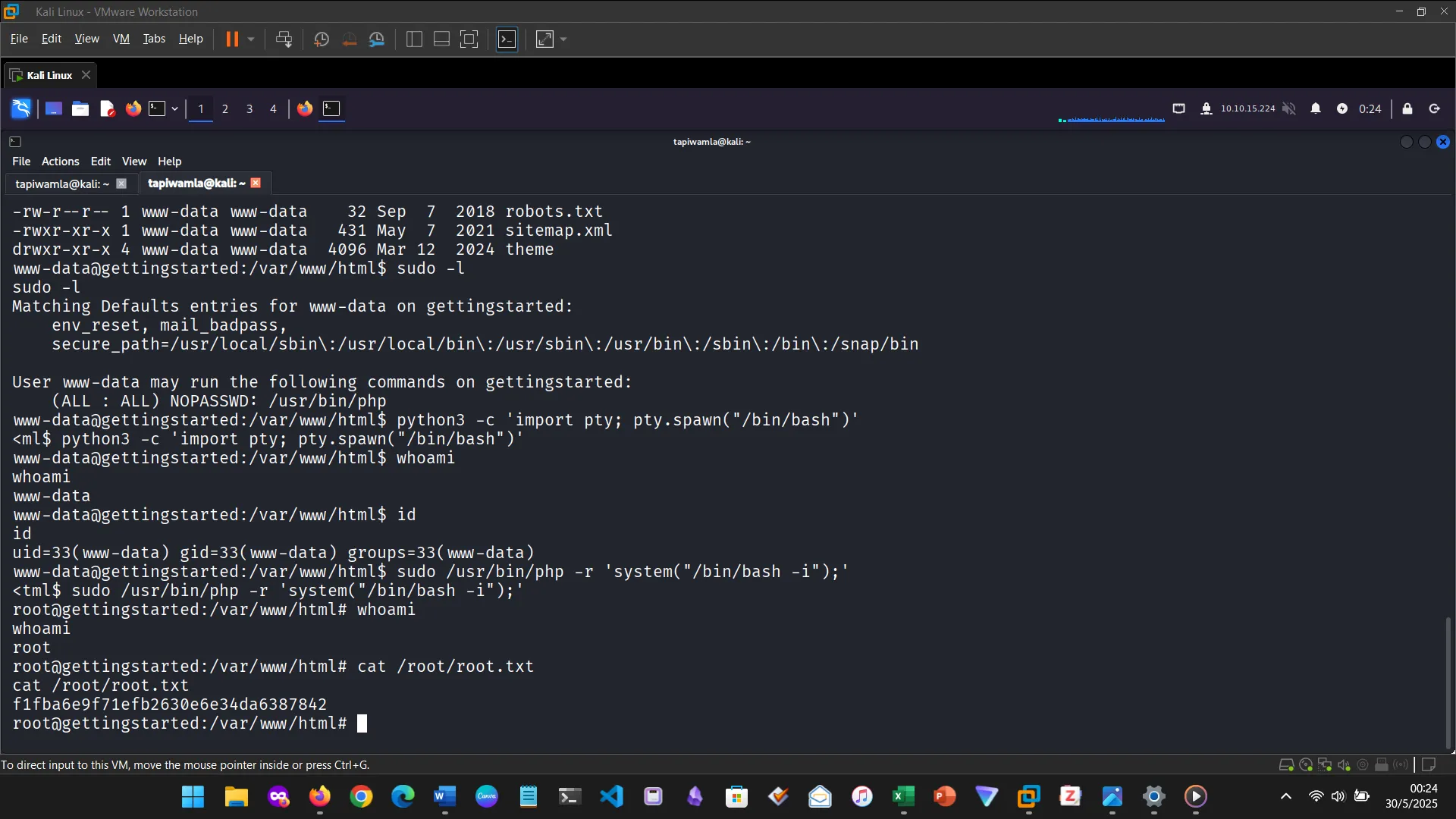Screen dimensions: 1456x819
Task: Lock the screen using the tray padlock
Action: (1407, 108)
